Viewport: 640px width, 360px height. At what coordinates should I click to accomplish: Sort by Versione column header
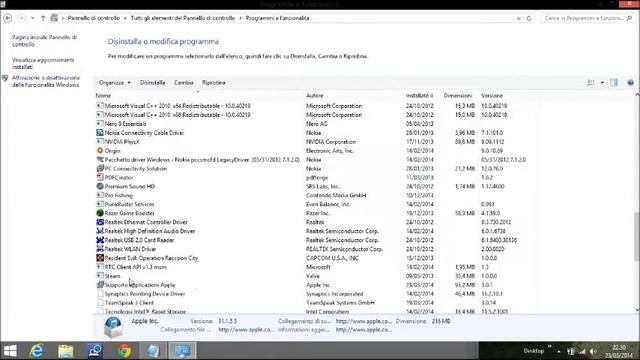tap(492, 96)
